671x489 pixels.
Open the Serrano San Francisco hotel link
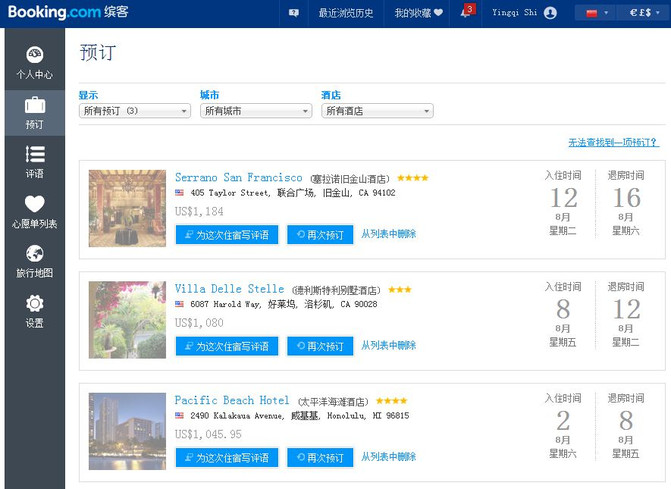tap(238, 178)
